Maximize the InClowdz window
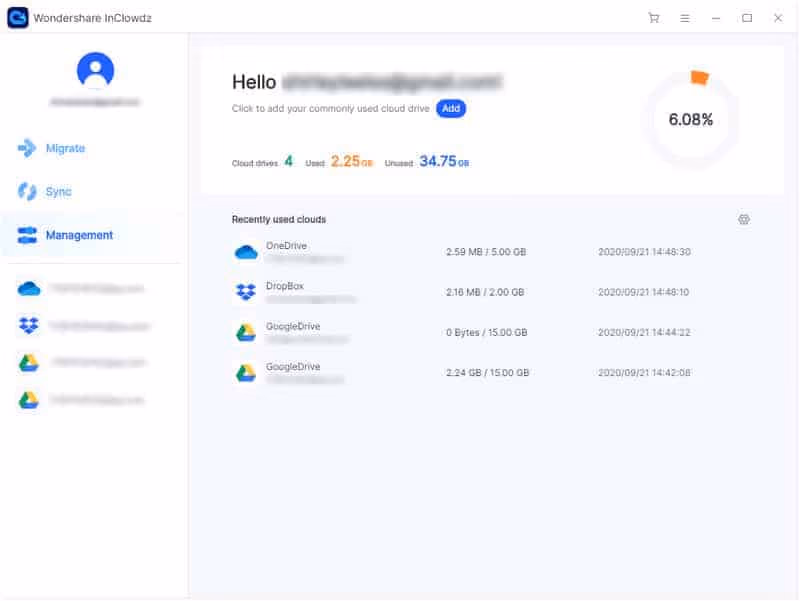The image size is (800, 601). (x=747, y=18)
